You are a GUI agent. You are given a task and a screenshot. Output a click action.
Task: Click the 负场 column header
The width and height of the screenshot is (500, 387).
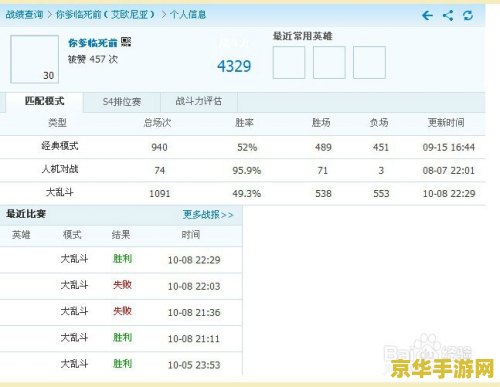(x=379, y=123)
